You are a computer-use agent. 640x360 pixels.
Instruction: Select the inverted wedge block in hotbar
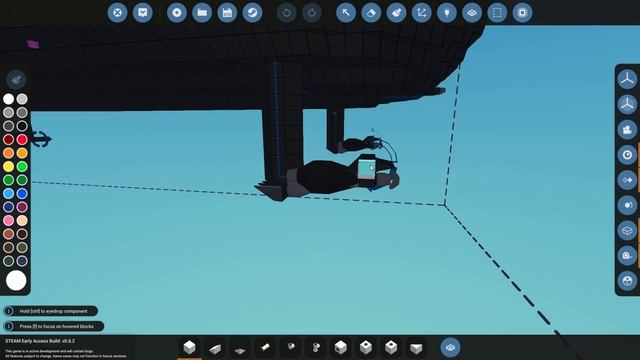coord(416,348)
